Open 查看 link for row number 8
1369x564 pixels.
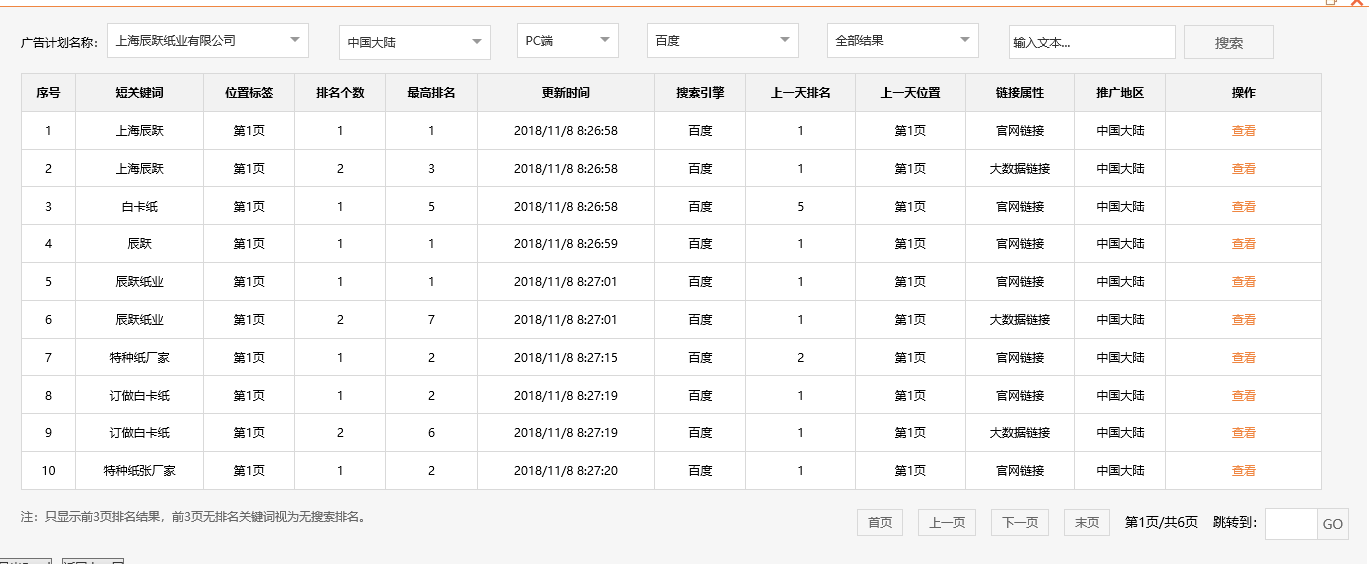point(1243,395)
